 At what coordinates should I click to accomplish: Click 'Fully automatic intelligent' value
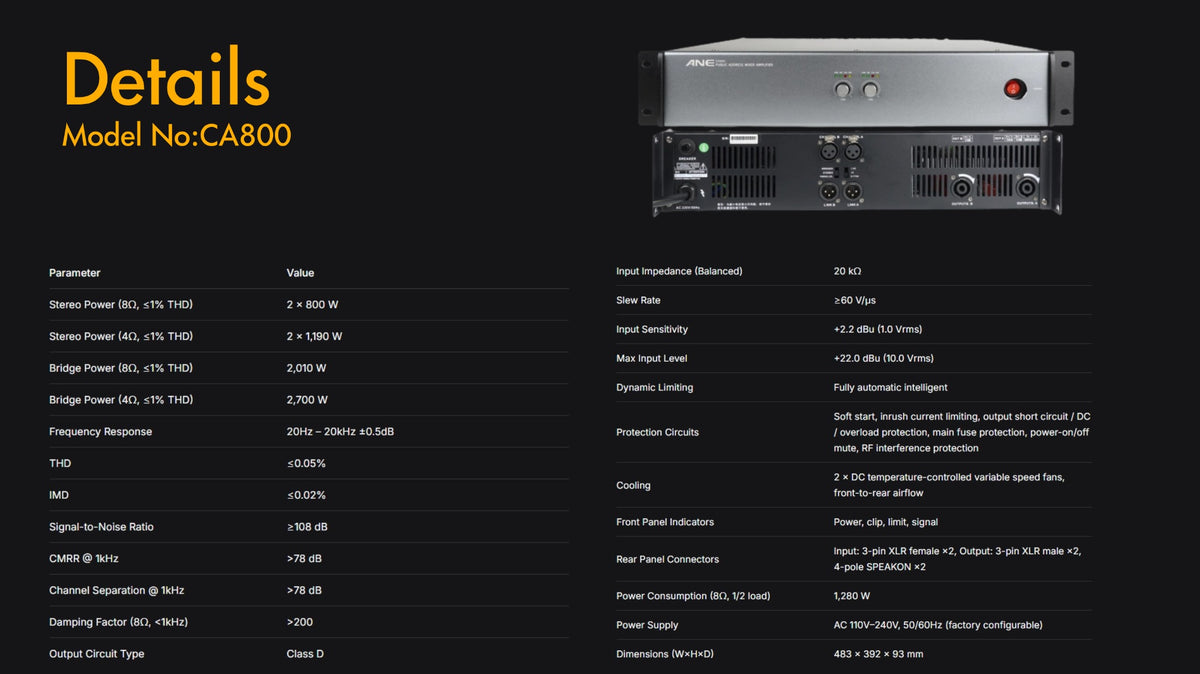click(x=891, y=387)
